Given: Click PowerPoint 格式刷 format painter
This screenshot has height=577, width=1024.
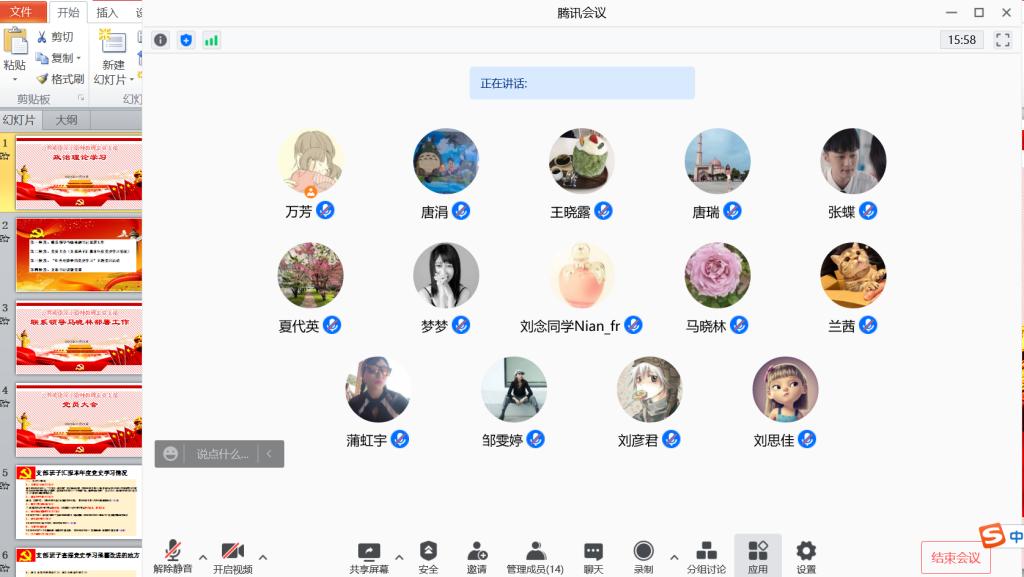Looking at the screenshot, I should [60, 79].
